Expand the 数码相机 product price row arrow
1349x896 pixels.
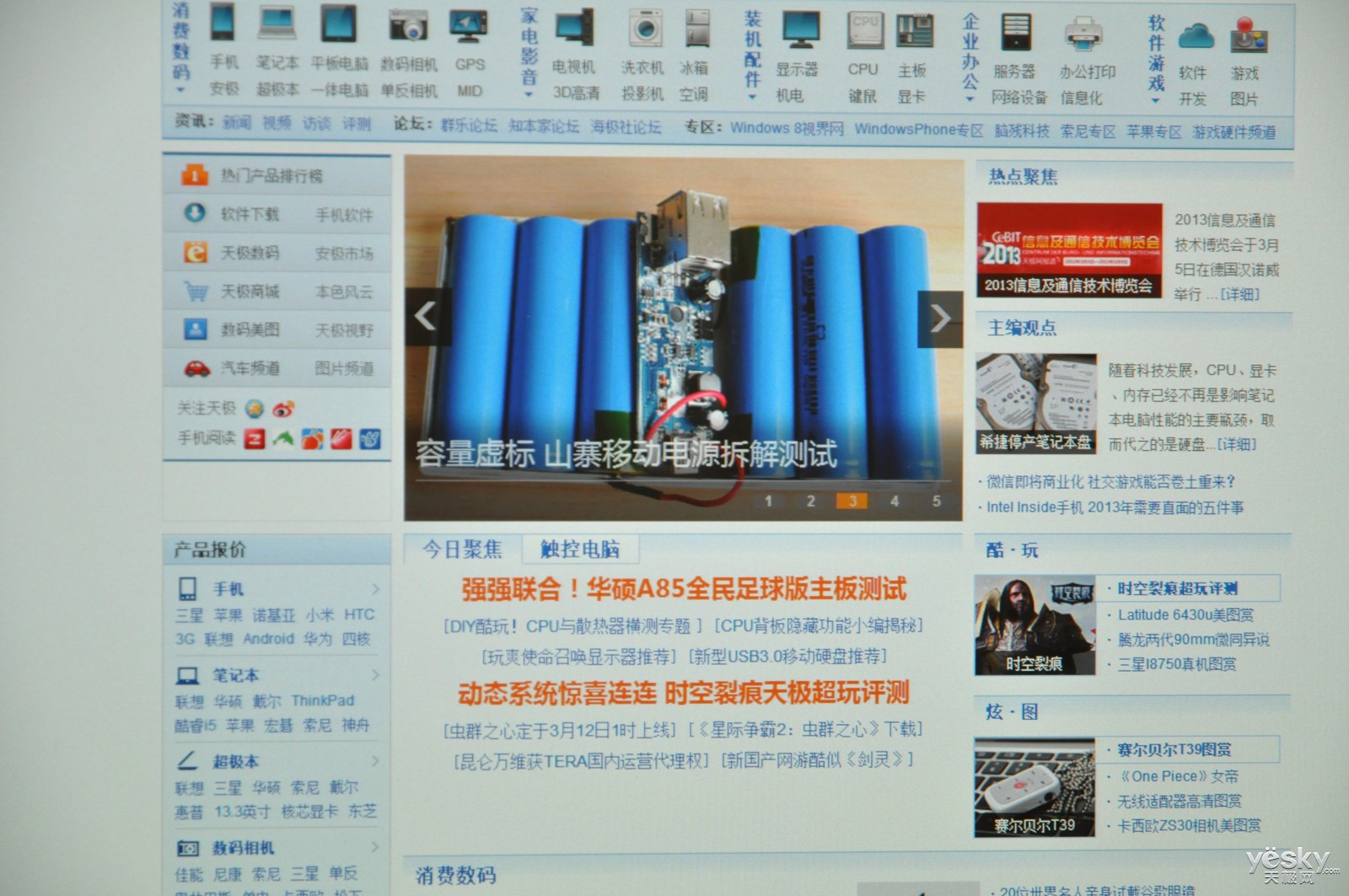[x=376, y=847]
